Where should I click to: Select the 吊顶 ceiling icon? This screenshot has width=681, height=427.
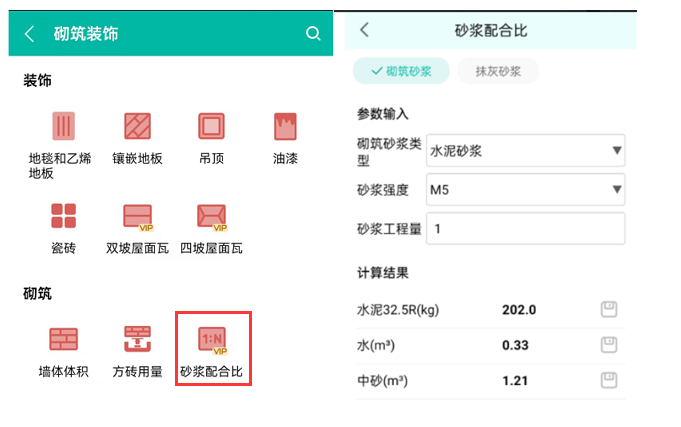pyautogui.click(x=211, y=127)
